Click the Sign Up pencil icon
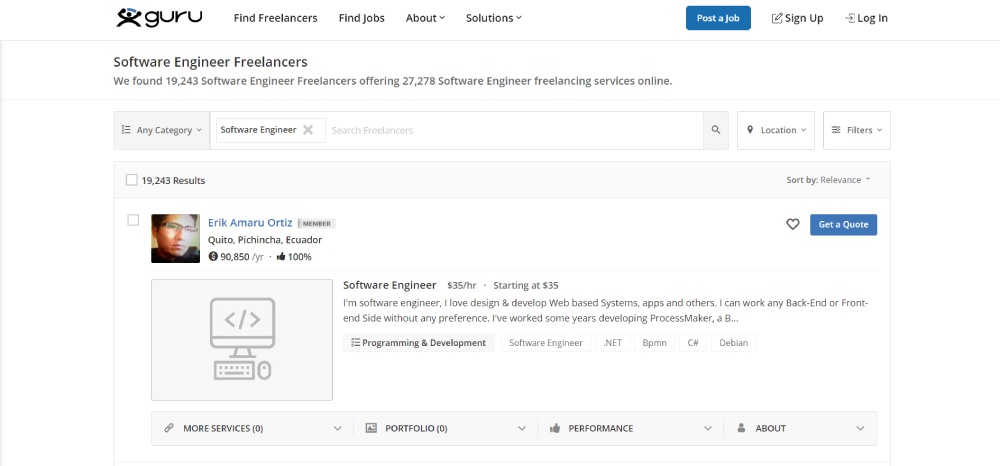 [x=777, y=18]
